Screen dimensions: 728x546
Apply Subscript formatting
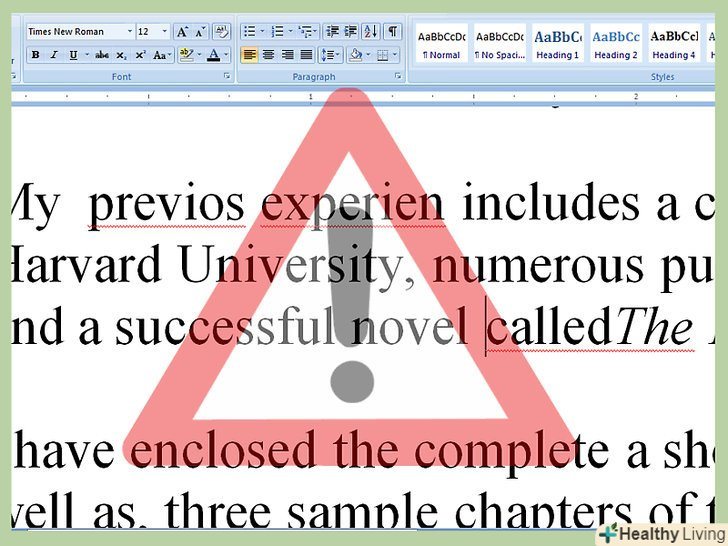point(121,55)
